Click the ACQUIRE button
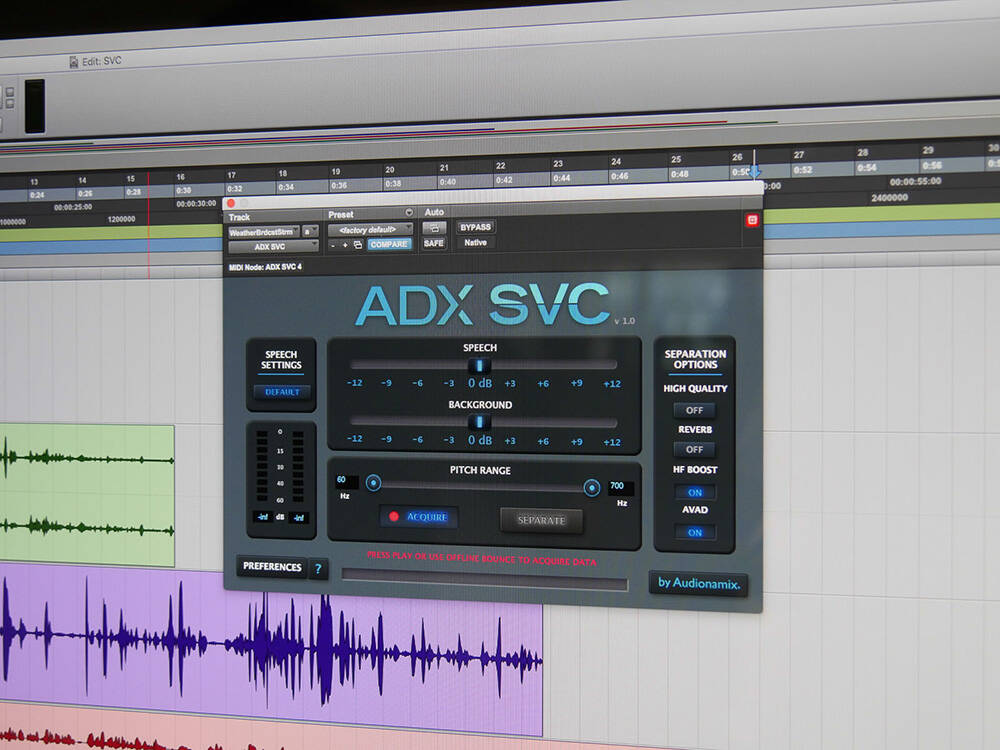 [418, 517]
